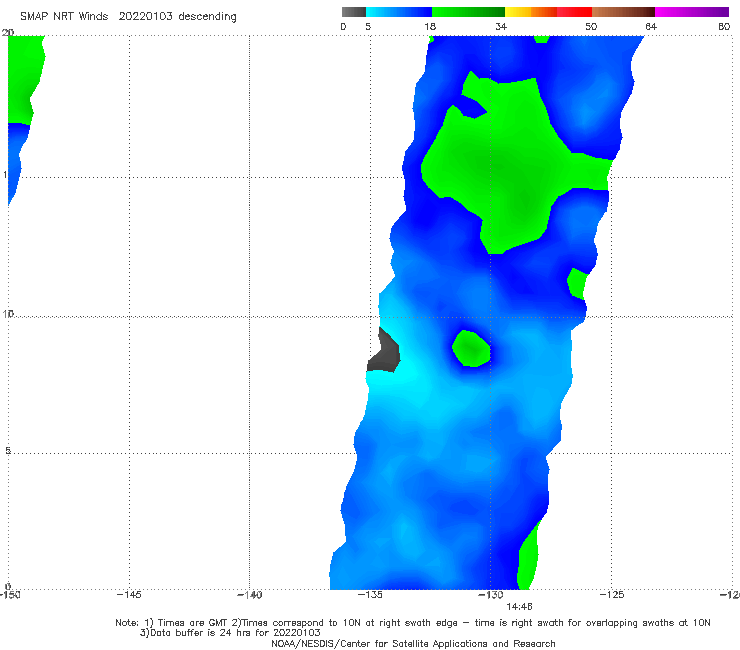Screen dimensions: 740x650
Task: Click the latitude label '10' on the left axis
Action: [x=8, y=313]
